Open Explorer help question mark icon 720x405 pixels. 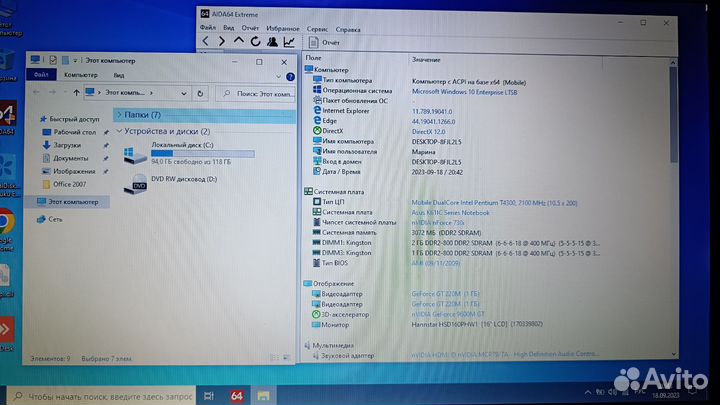pos(290,77)
